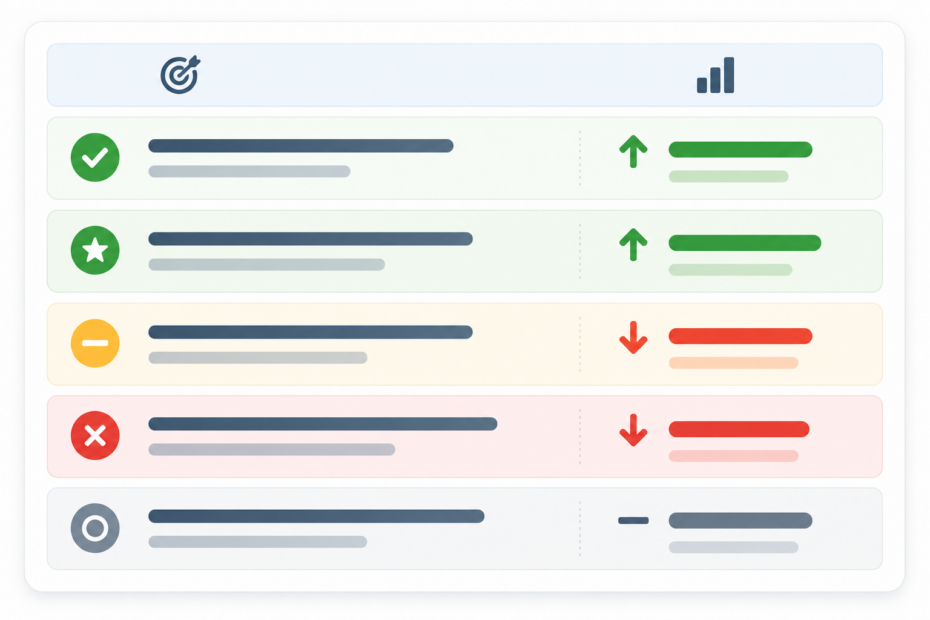Click the red down arrow in yellow row
The width and height of the screenshot is (930, 620).
[x=633, y=338]
